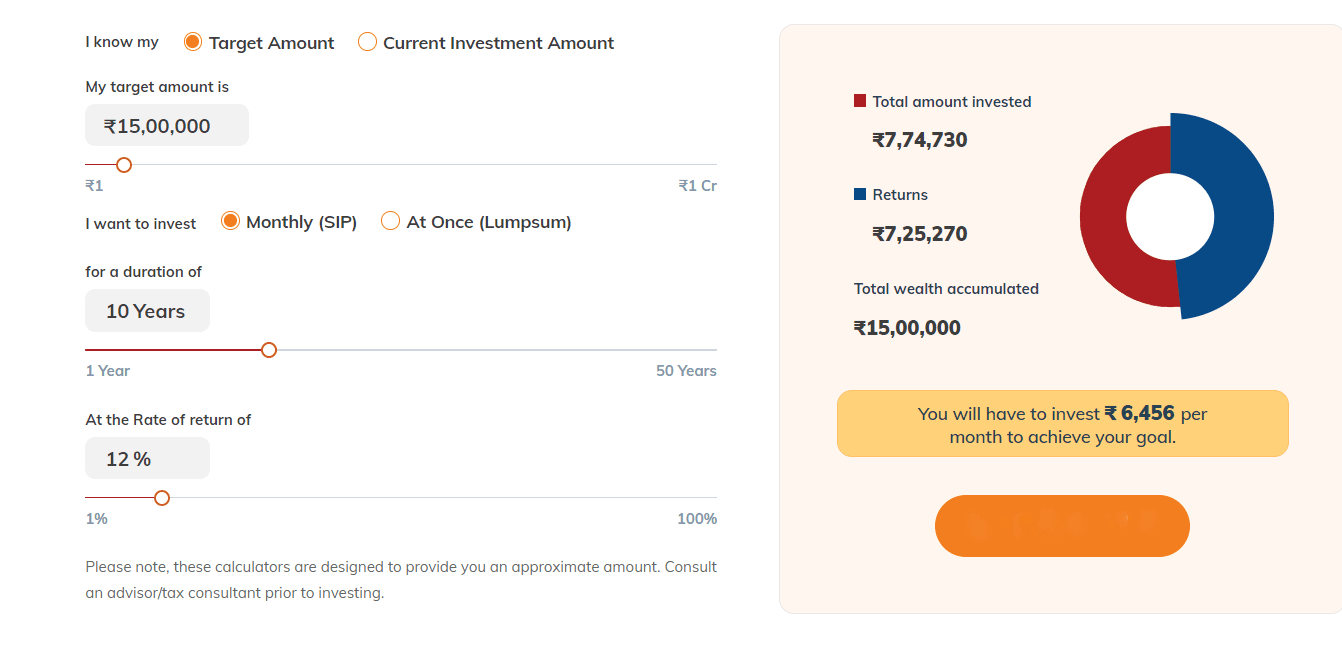Click the 1 Year label of duration slider

pos(108,371)
